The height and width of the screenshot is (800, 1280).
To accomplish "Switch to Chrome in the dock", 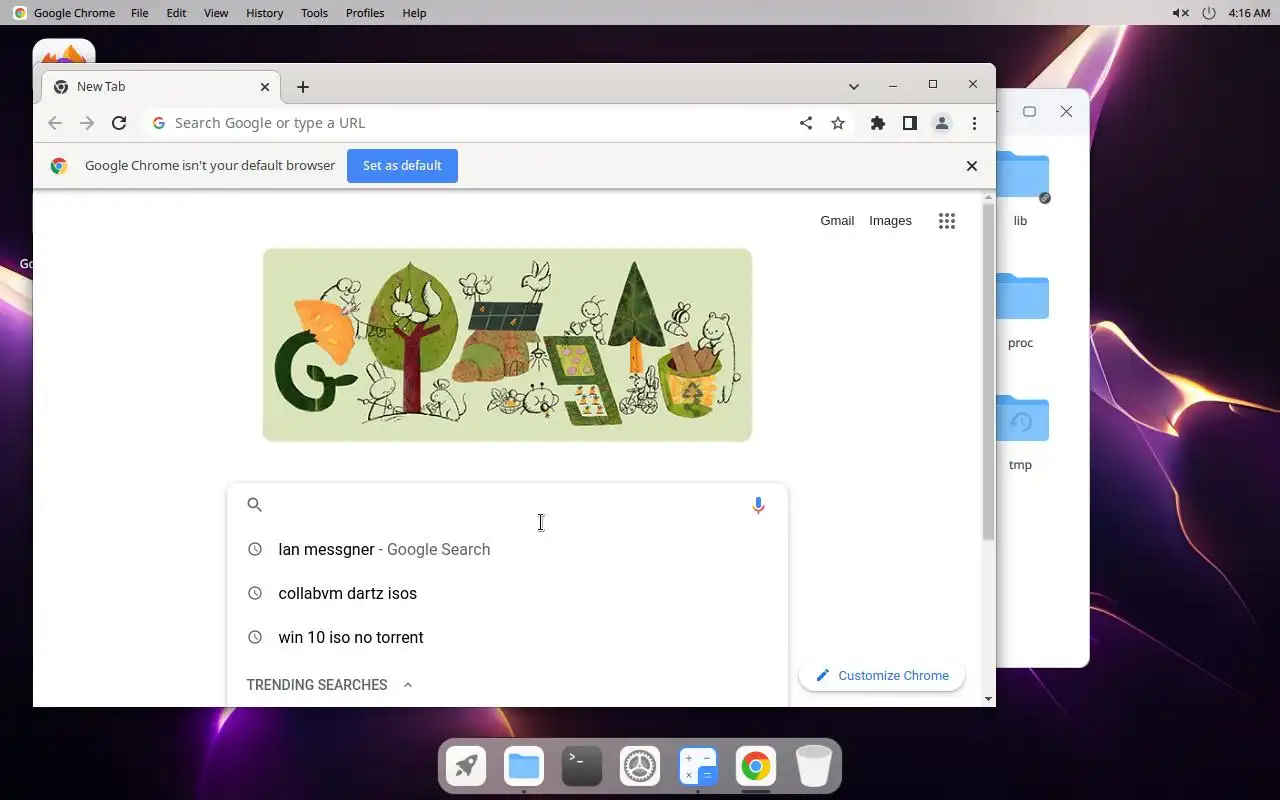I will [756, 767].
